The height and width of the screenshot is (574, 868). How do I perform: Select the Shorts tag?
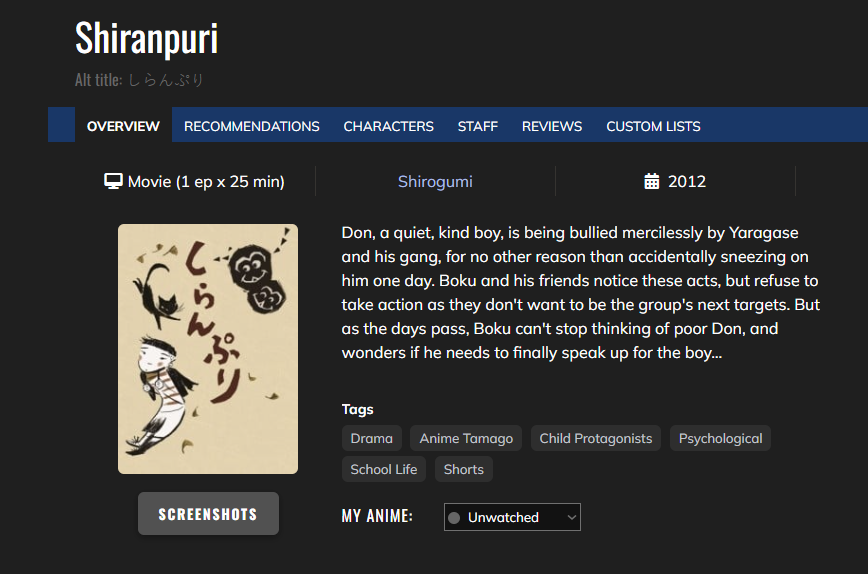[463, 469]
